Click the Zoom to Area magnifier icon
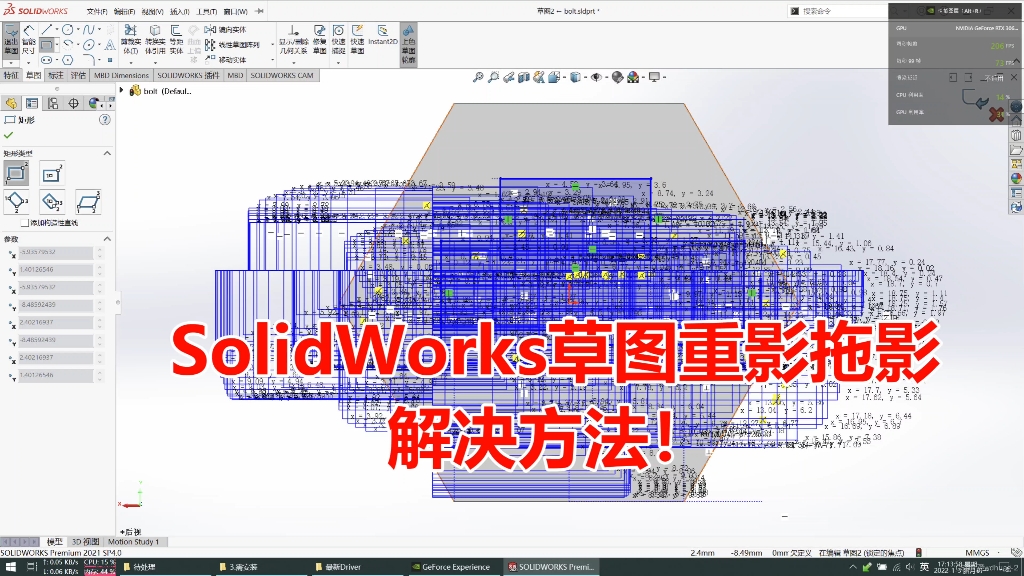Image resolution: width=1024 pixels, height=576 pixels. point(493,77)
